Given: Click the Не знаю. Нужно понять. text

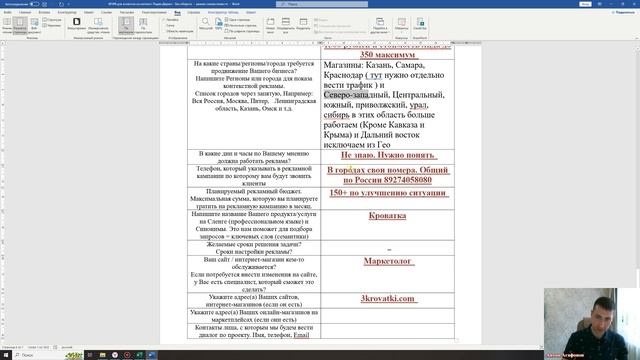Looking at the screenshot, I should [x=388, y=155].
